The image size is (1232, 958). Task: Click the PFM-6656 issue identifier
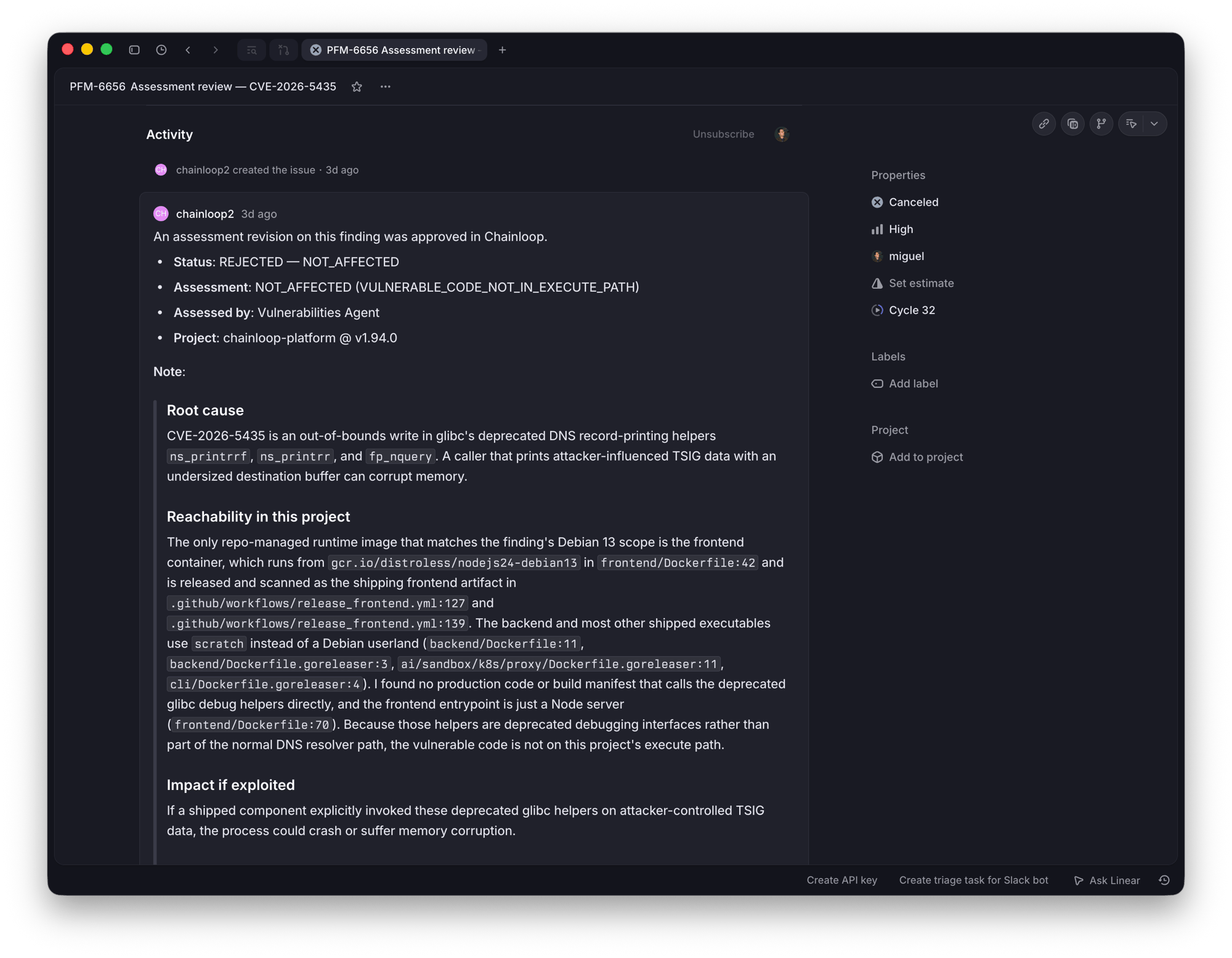97,87
